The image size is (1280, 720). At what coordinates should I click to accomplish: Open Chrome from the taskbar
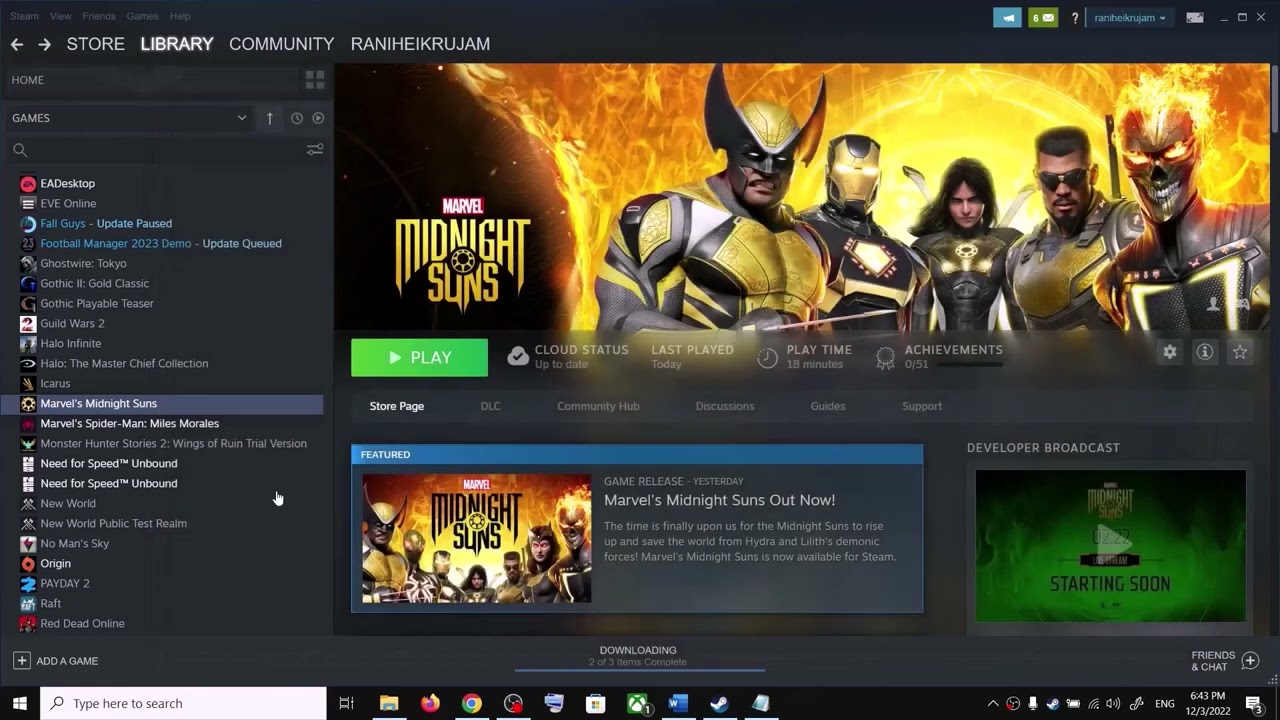pyautogui.click(x=471, y=704)
